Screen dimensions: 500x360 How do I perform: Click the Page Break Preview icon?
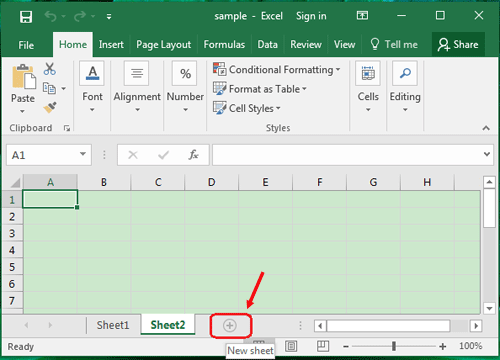[x=323, y=346]
